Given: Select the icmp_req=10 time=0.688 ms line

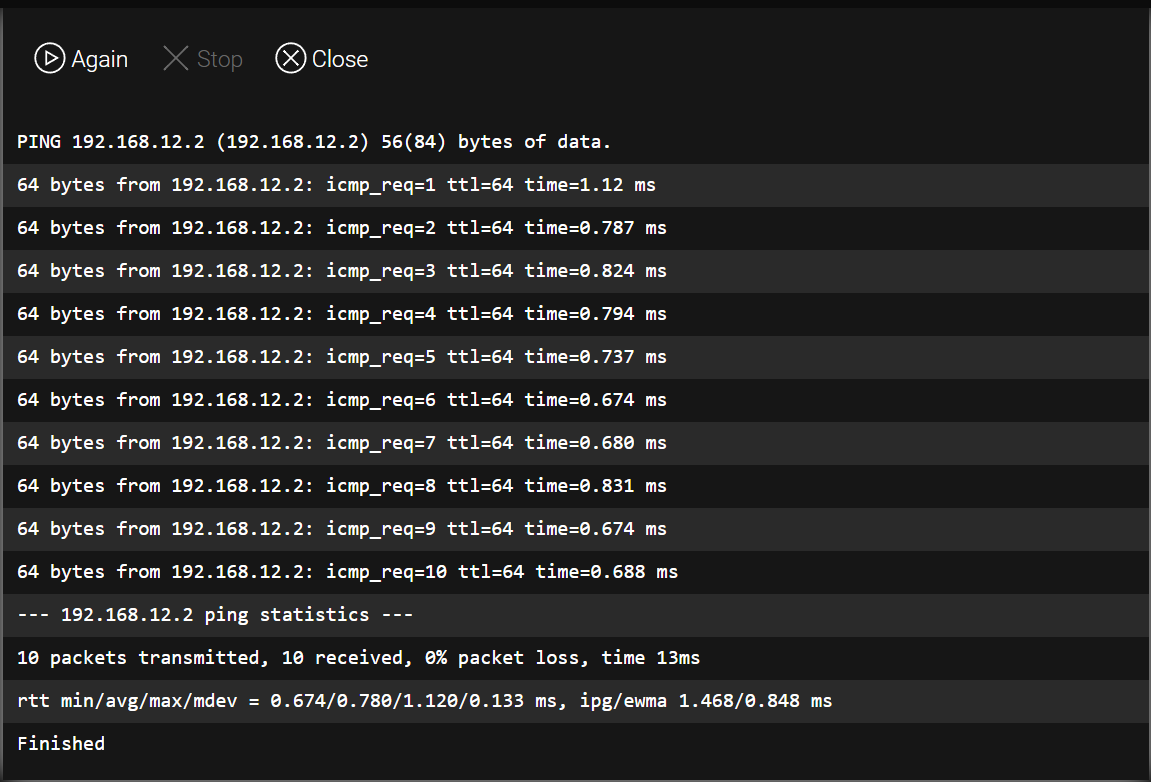Looking at the screenshot, I should 577,572.
